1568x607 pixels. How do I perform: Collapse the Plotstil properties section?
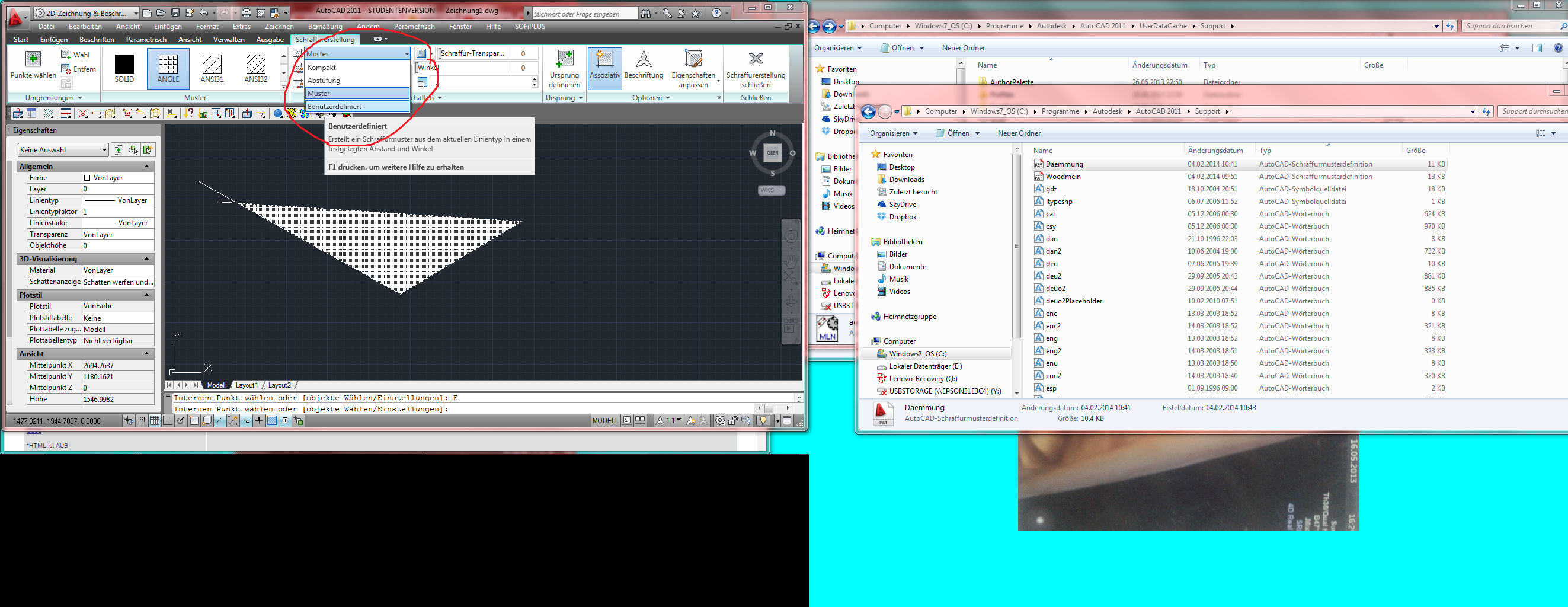pyautogui.click(x=147, y=295)
